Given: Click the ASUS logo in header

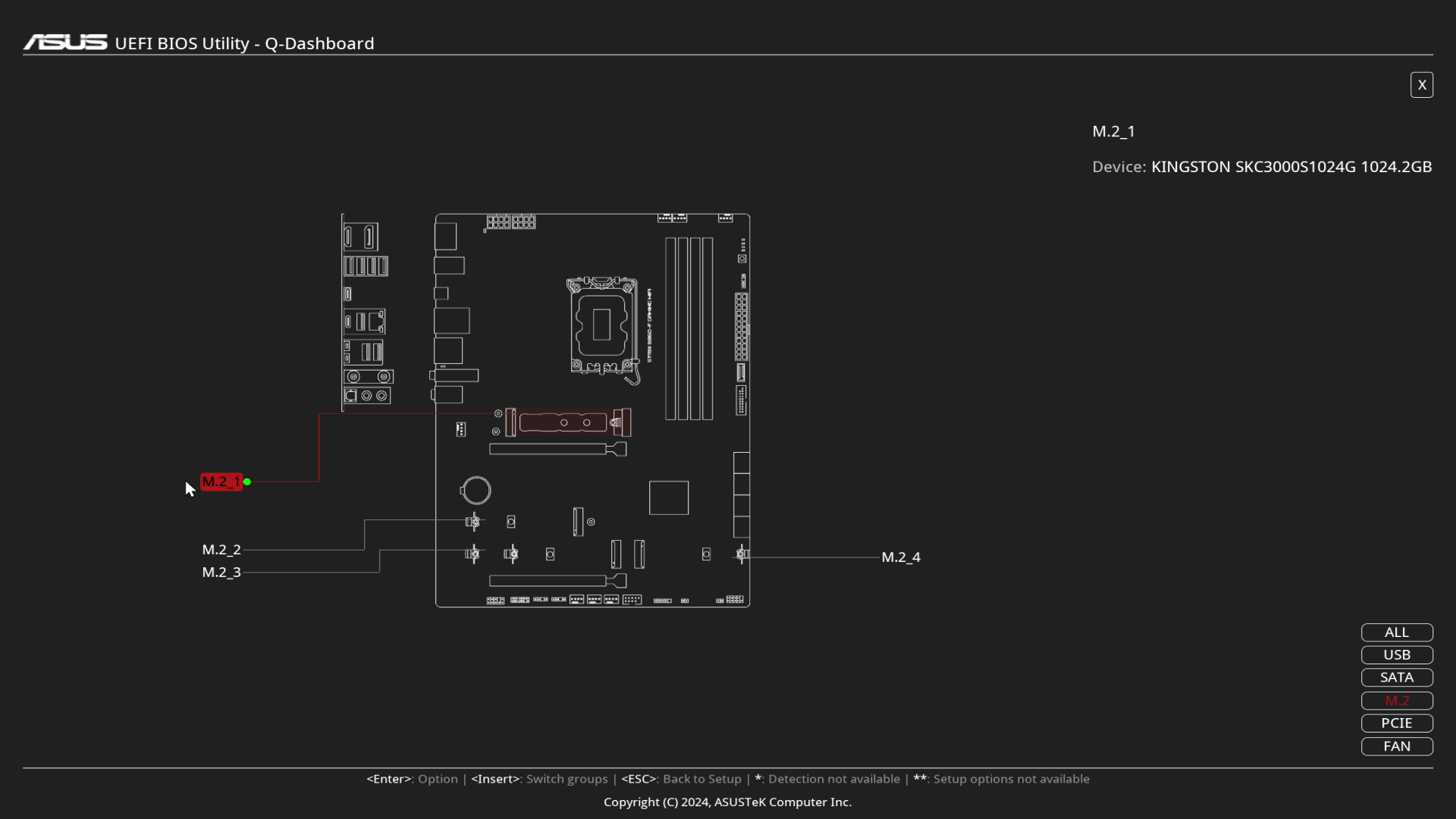Looking at the screenshot, I should pos(65,42).
